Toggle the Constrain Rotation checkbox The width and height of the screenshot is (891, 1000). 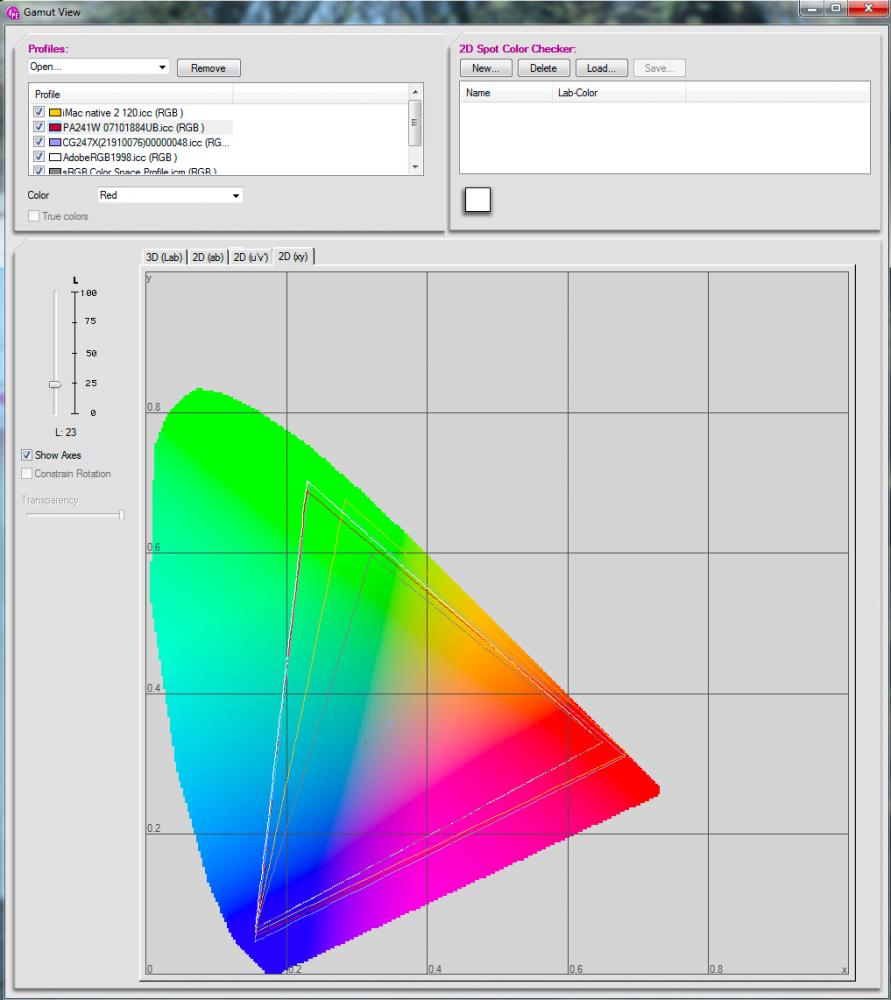coord(26,473)
